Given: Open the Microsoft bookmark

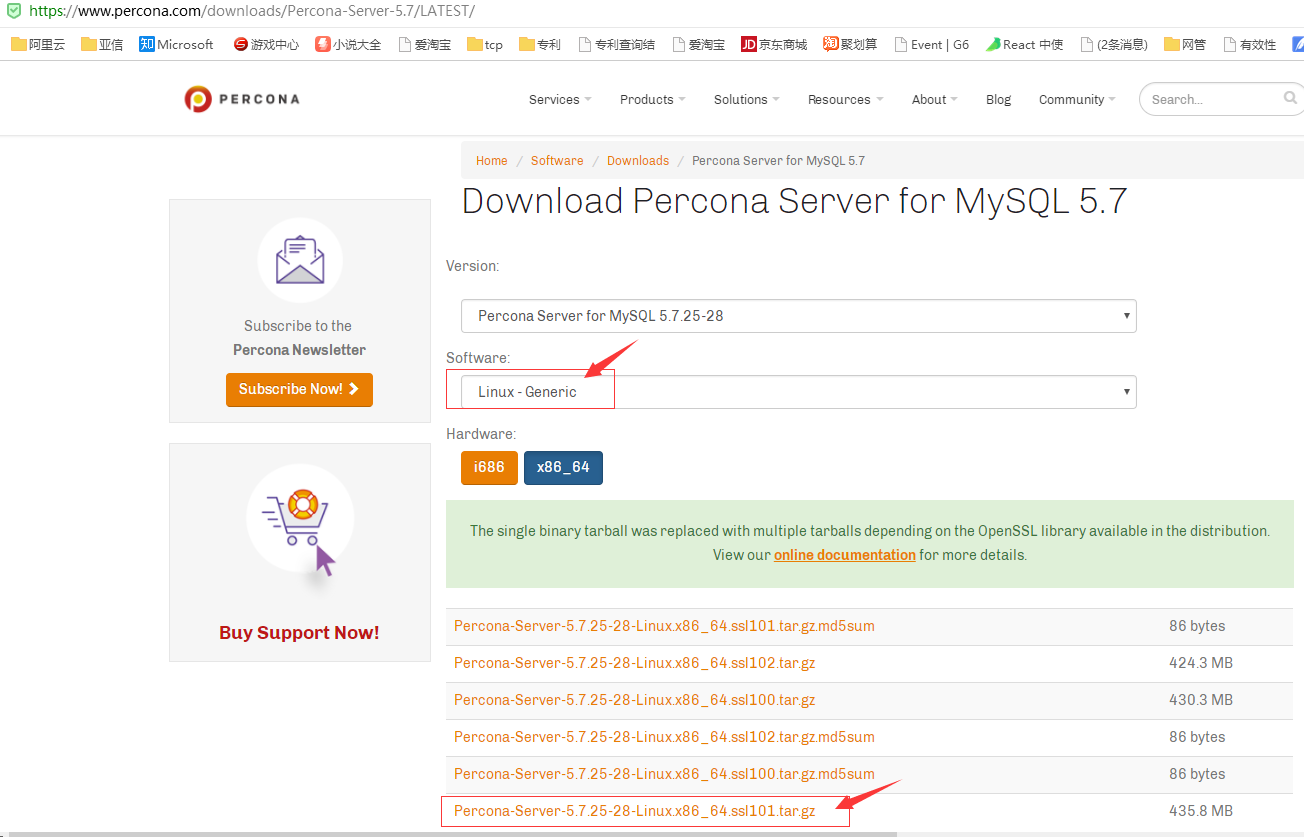Looking at the screenshot, I should (x=176, y=44).
